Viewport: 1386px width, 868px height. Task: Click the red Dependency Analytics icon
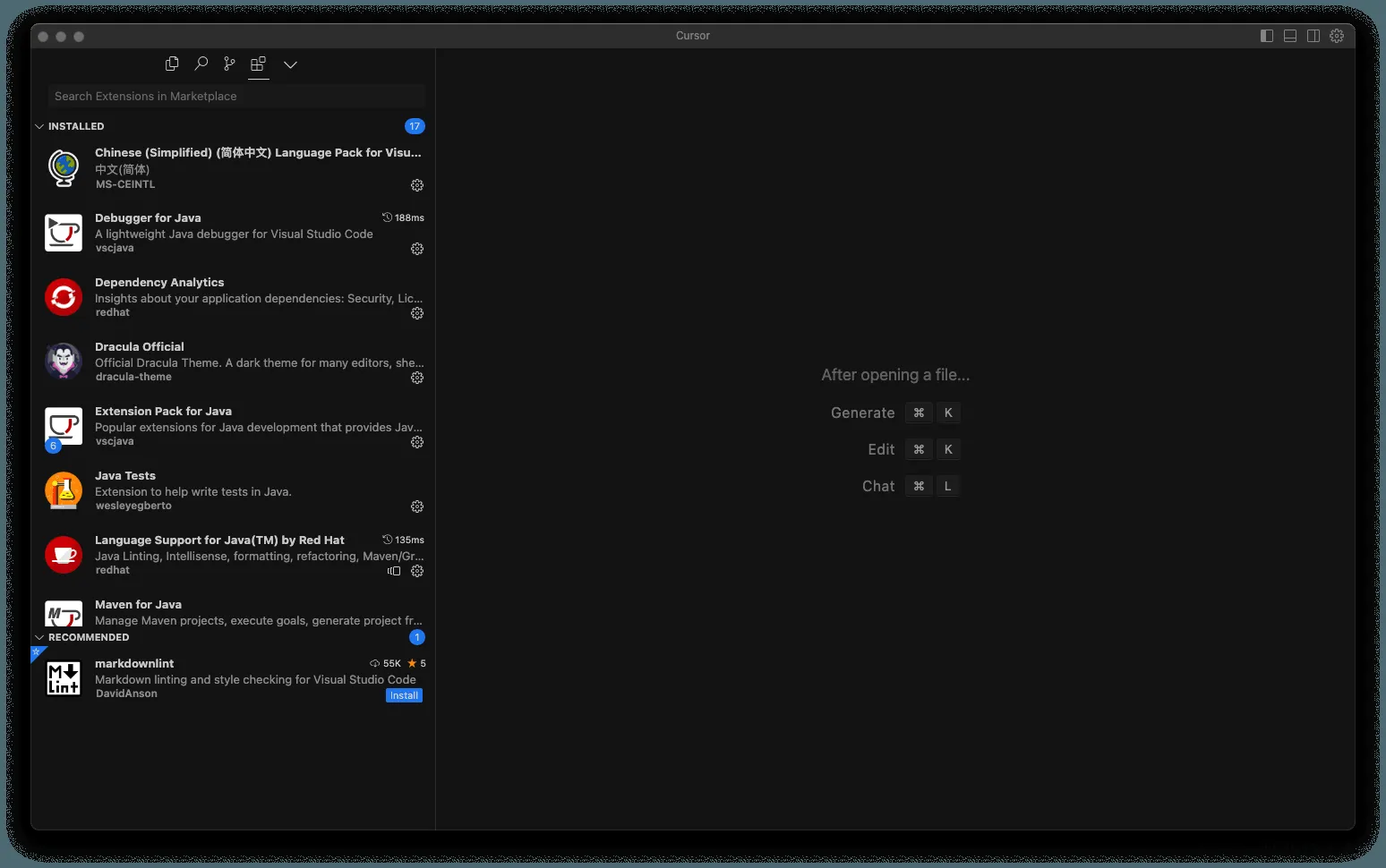tap(64, 297)
